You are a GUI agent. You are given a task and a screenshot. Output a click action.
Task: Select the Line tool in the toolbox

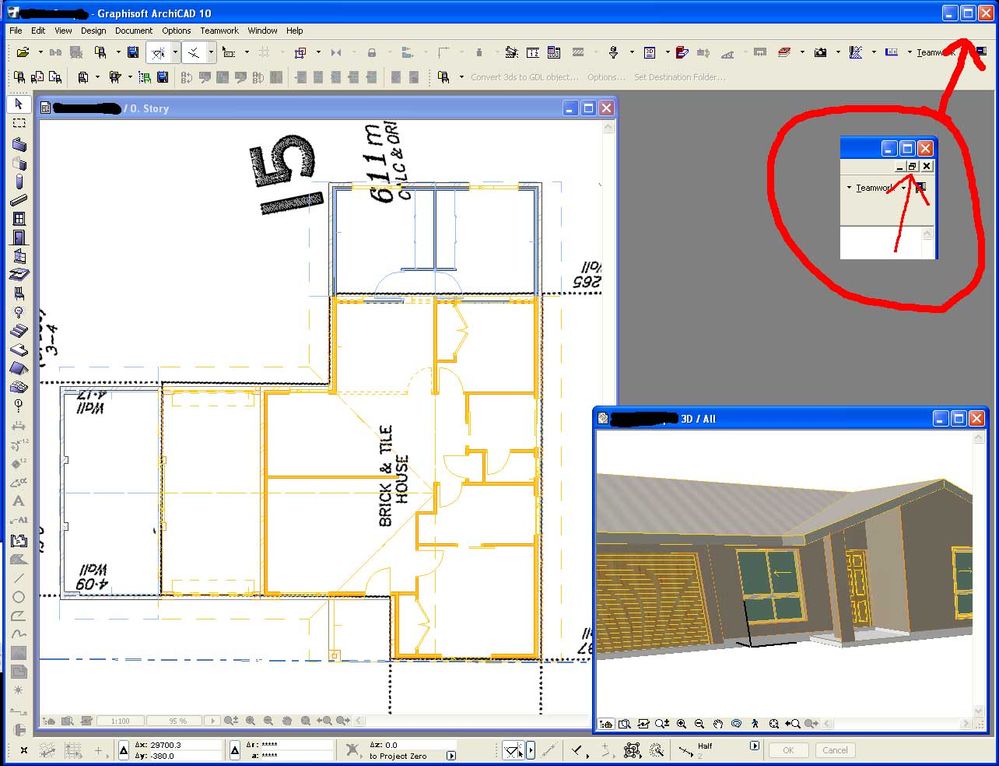click(19, 578)
